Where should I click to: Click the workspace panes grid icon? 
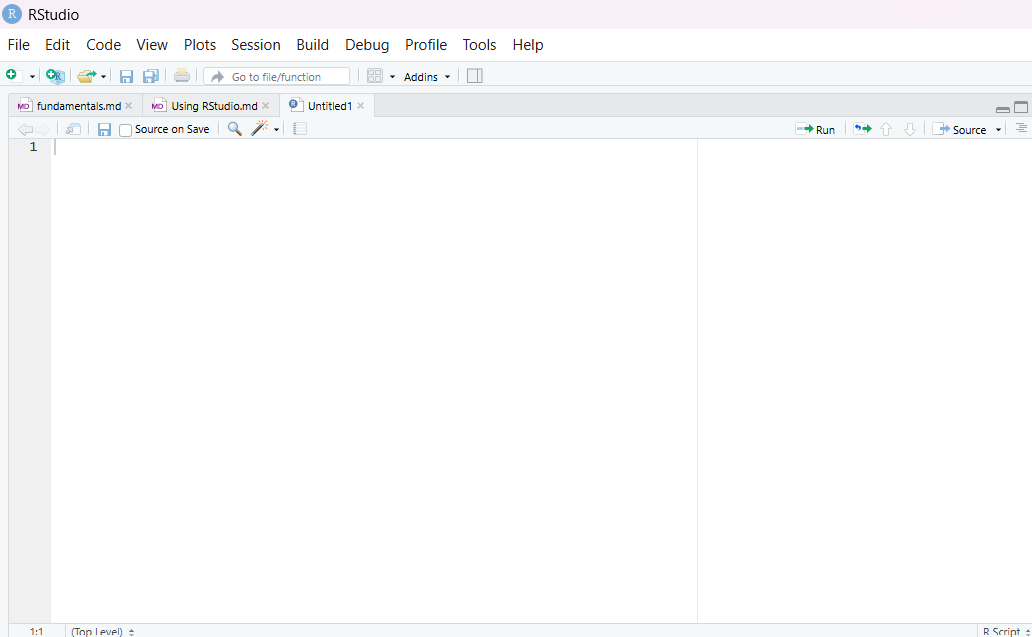374,76
